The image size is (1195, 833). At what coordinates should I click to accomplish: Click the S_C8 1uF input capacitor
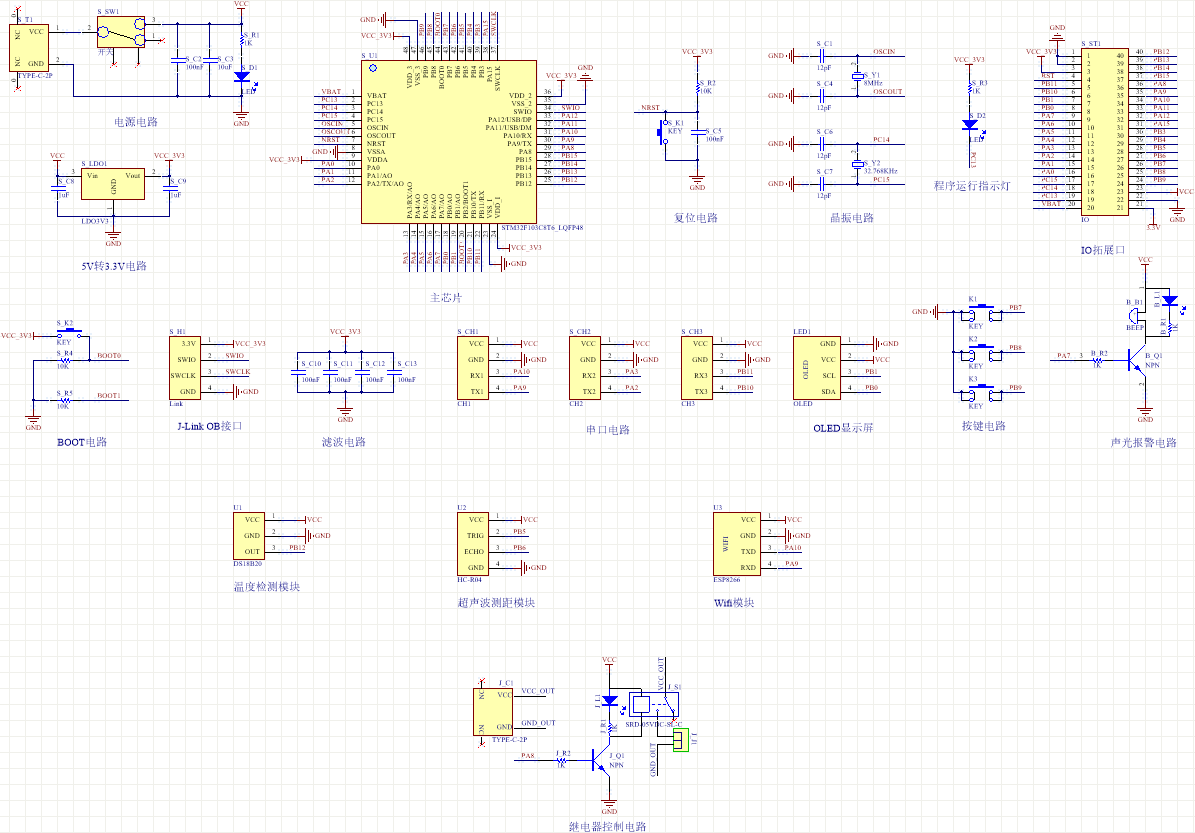point(57,187)
